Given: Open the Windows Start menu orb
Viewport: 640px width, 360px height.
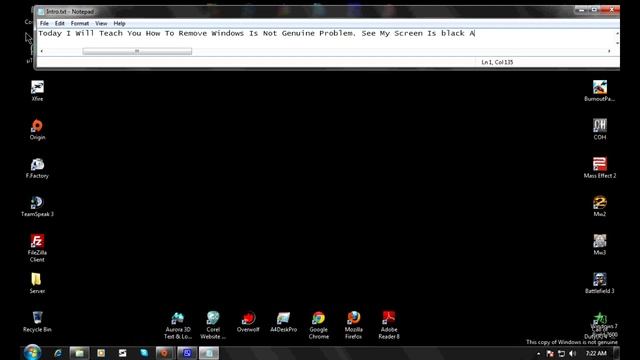Looking at the screenshot, I should click(32, 353).
